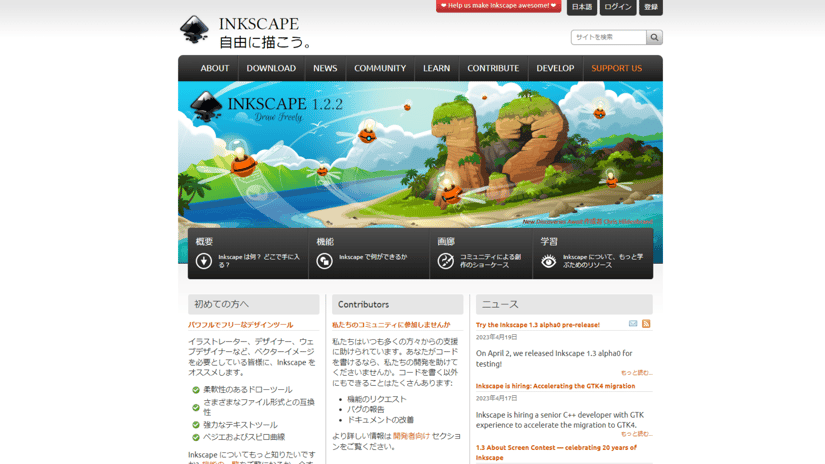
Task: Open the DOWNLOAD menu
Action: pos(271,68)
